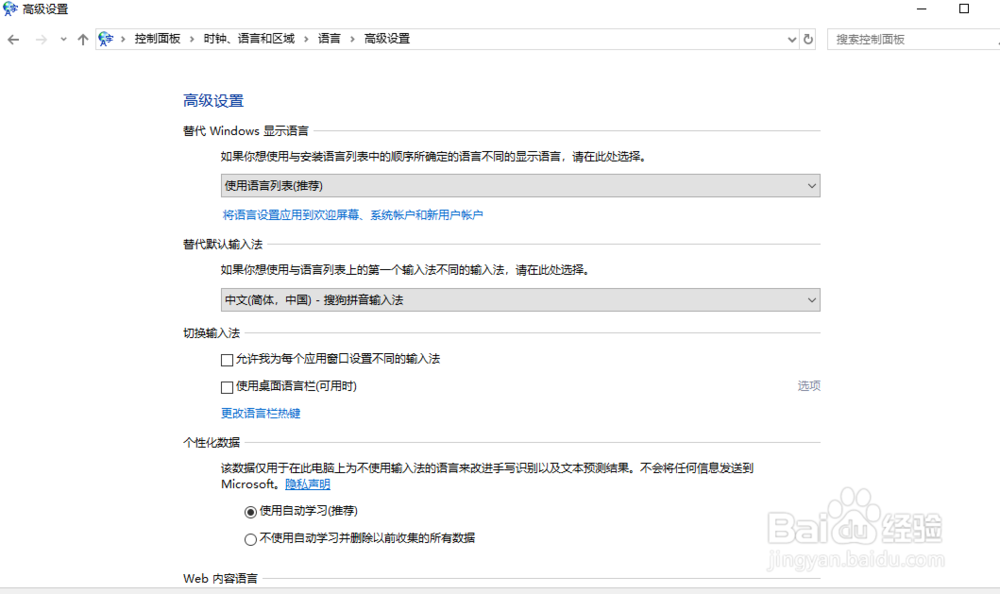Click 选项 next to the desktop language bar setting
This screenshot has width=1000, height=594.
pyautogui.click(x=808, y=386)
